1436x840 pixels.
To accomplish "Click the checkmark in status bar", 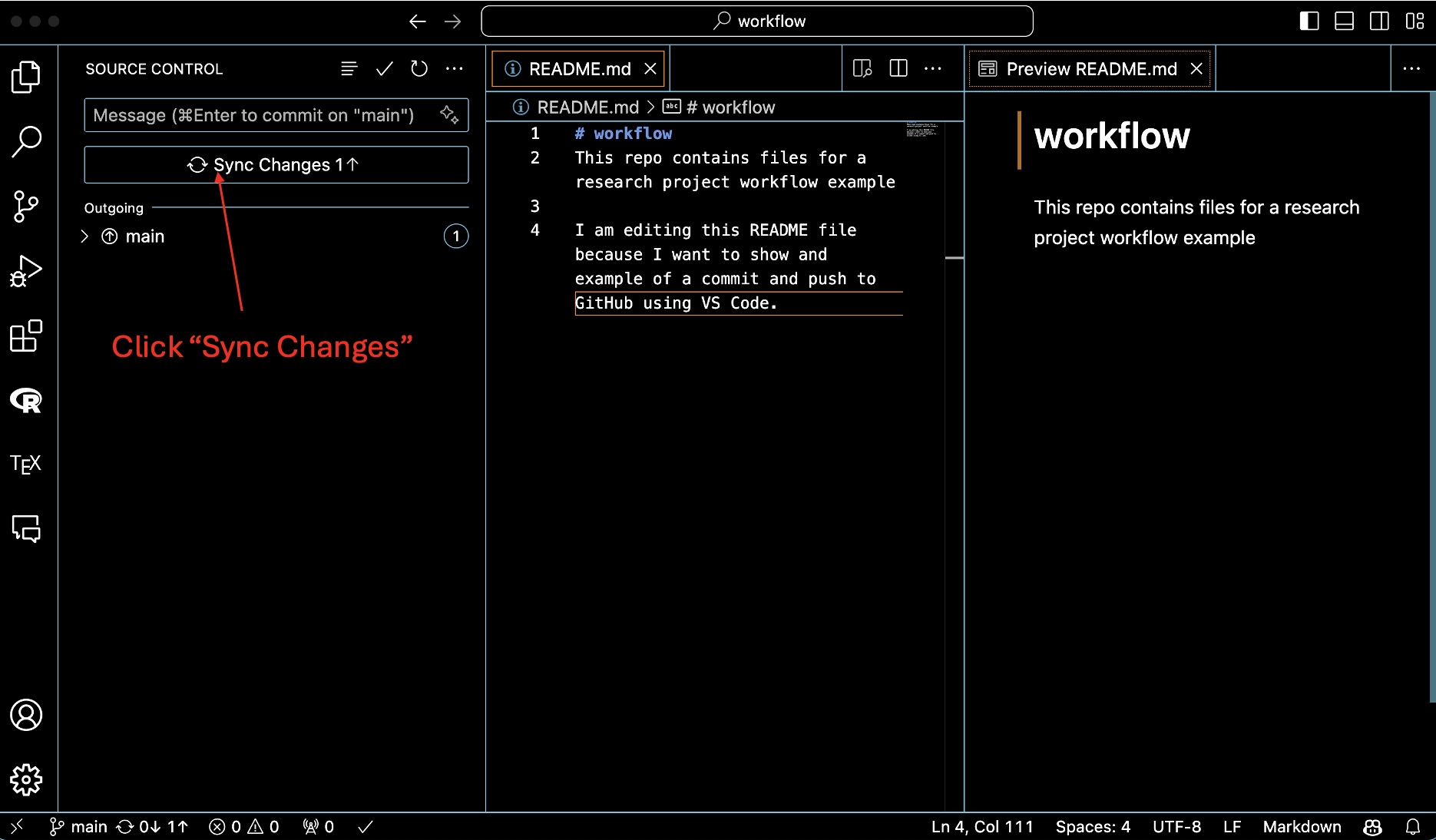I will click(366, 827).
